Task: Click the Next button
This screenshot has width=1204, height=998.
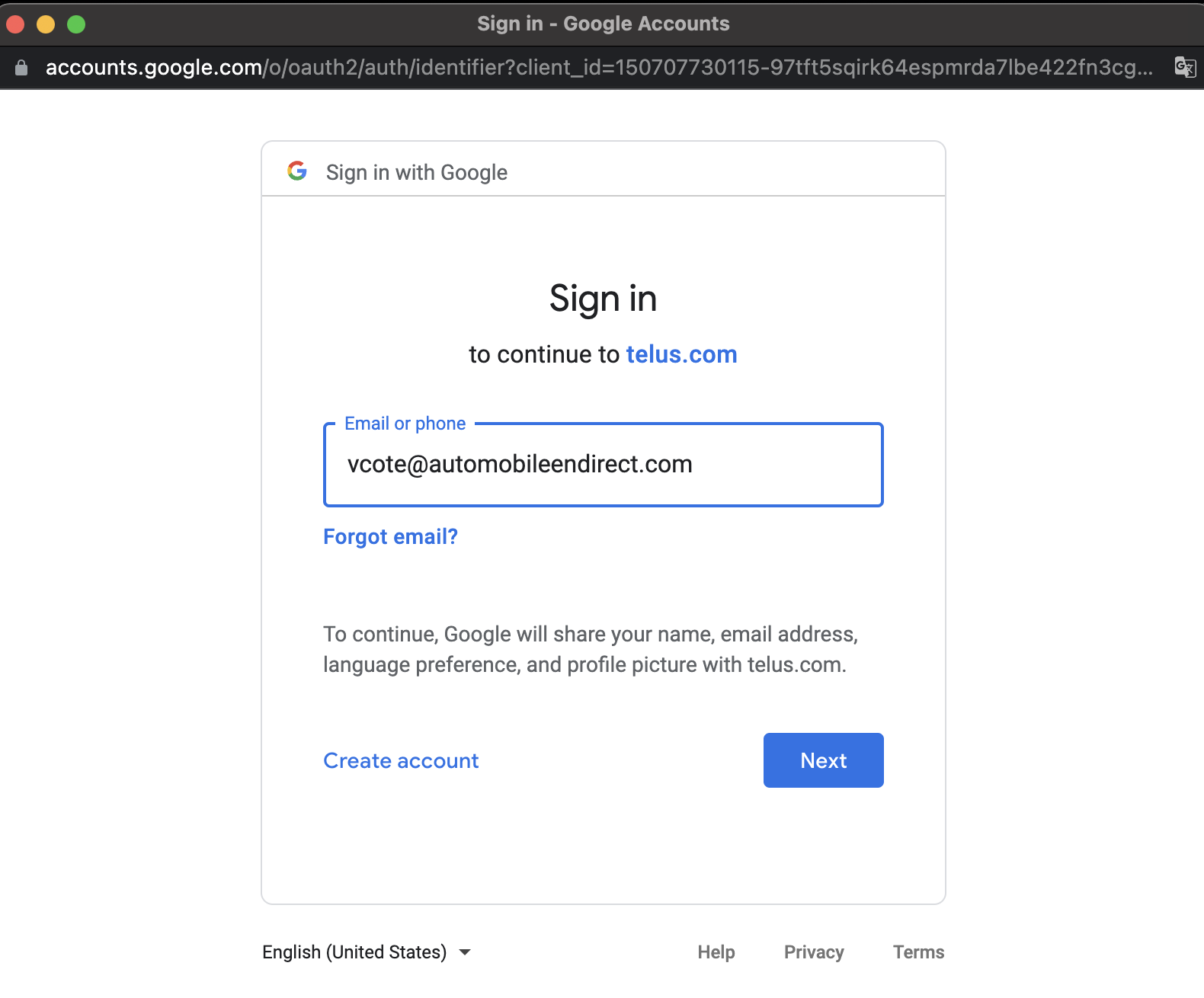Action: [x=824, y=760]
